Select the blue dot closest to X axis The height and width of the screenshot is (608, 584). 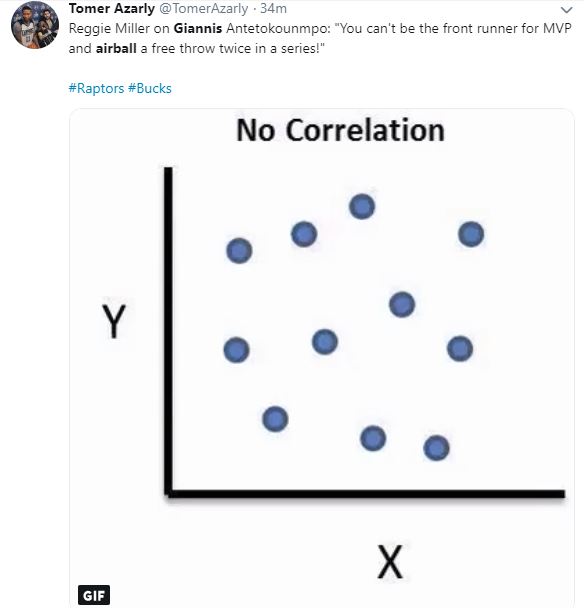click(x=436, y=448)
